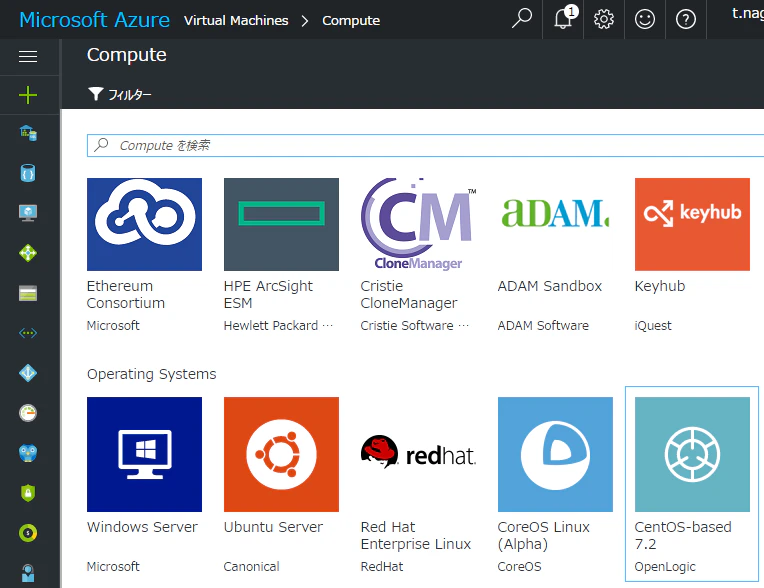Open portal settings gear

click(x=604, y=19)
